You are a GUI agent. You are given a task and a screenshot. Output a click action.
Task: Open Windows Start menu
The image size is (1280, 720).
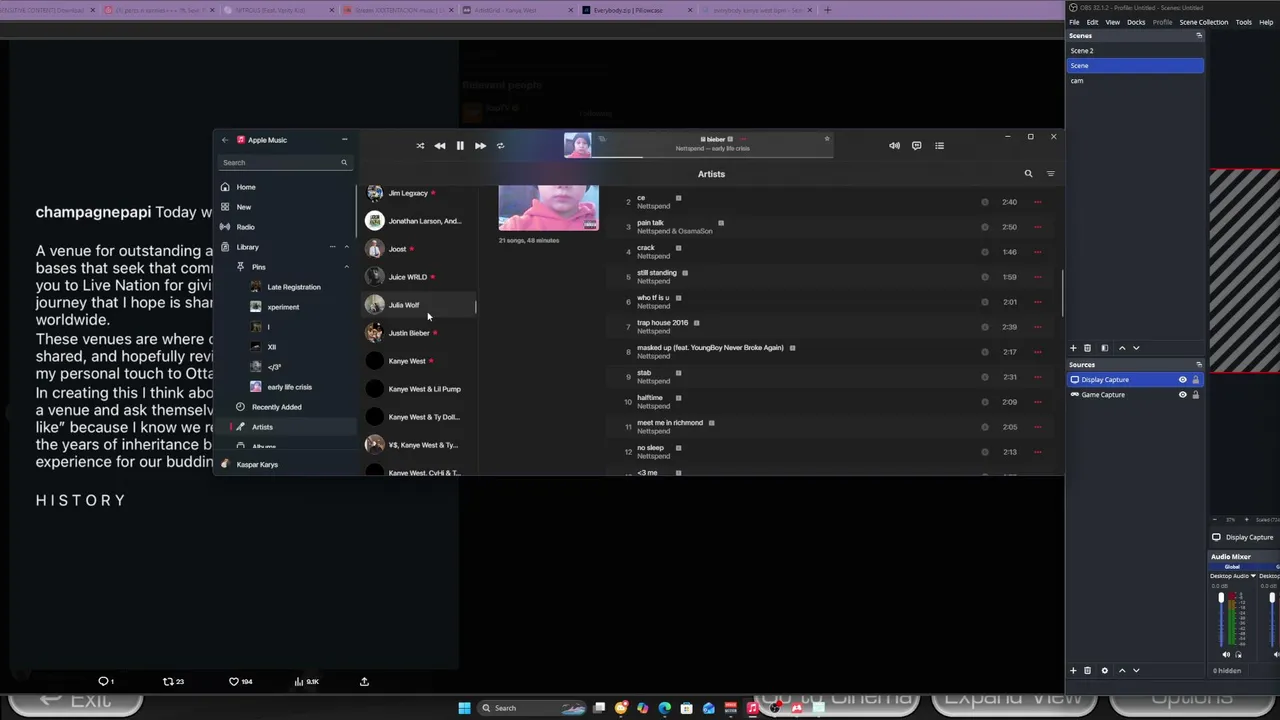464,708
